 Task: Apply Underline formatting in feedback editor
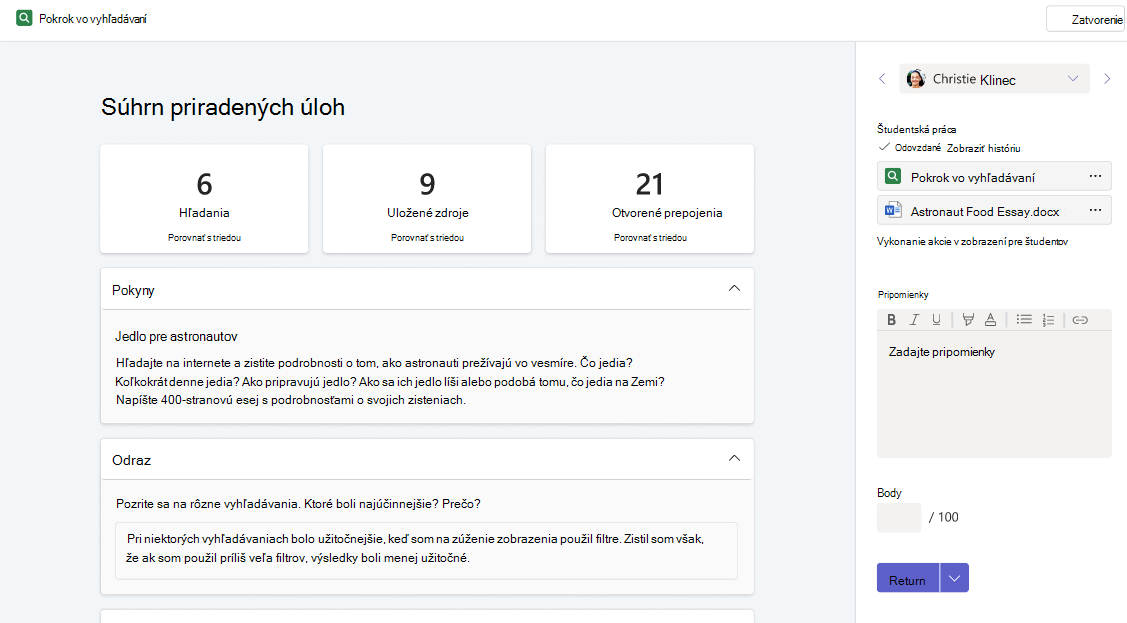[x=936, y=320]
